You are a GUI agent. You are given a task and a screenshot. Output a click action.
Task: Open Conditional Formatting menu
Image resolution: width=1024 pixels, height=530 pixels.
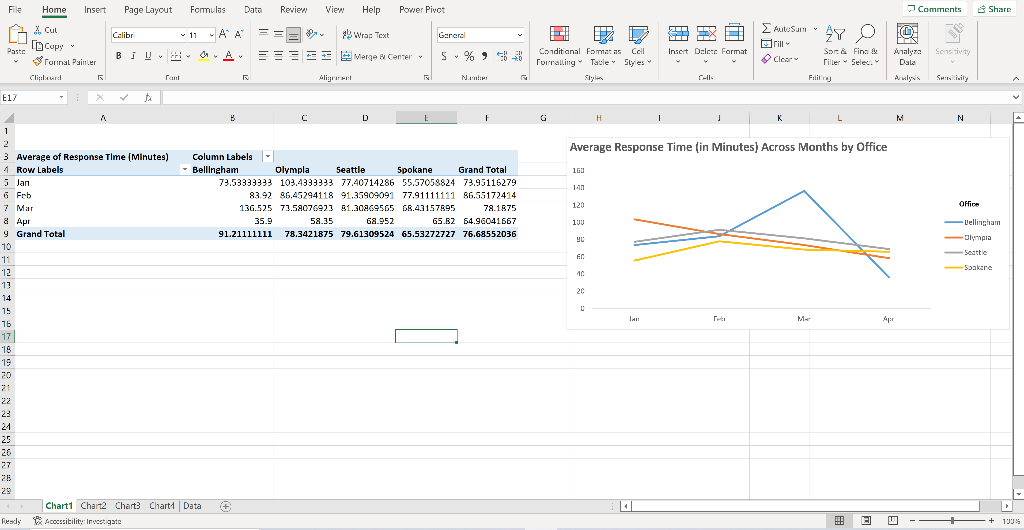point(558,46)
